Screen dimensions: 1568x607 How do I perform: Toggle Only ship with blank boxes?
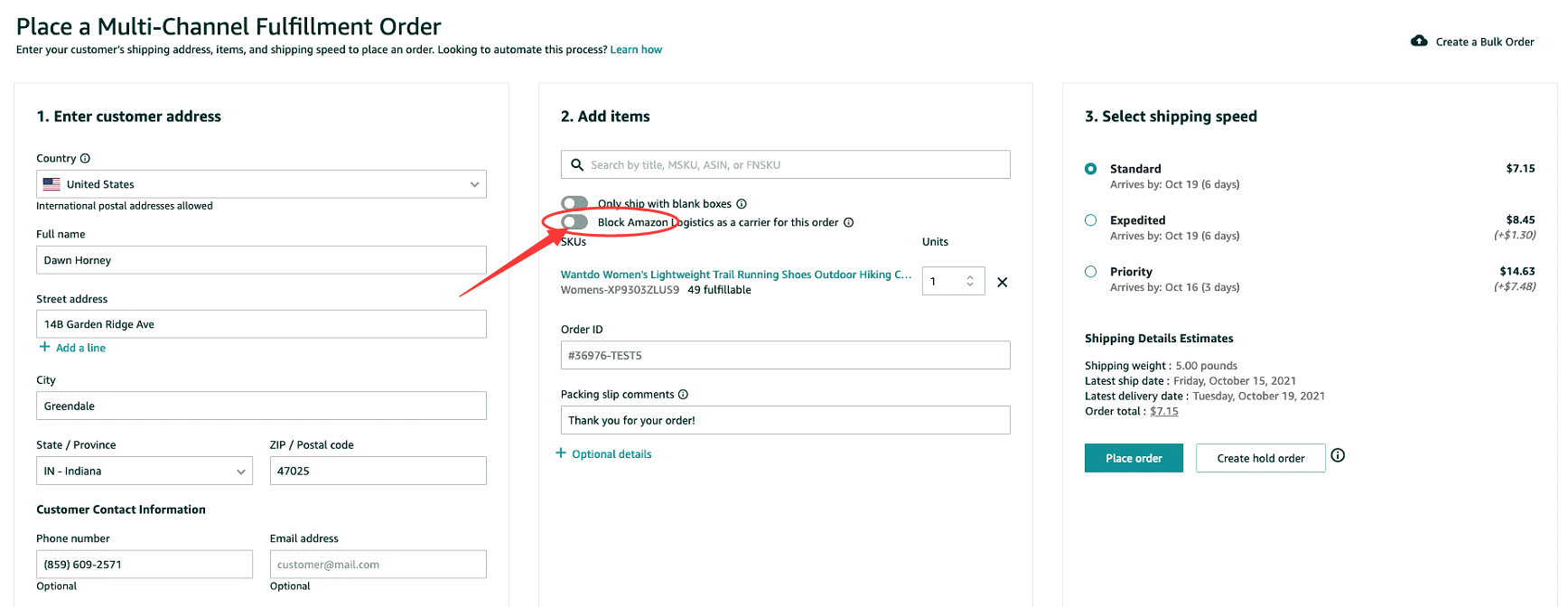point(574,204)
